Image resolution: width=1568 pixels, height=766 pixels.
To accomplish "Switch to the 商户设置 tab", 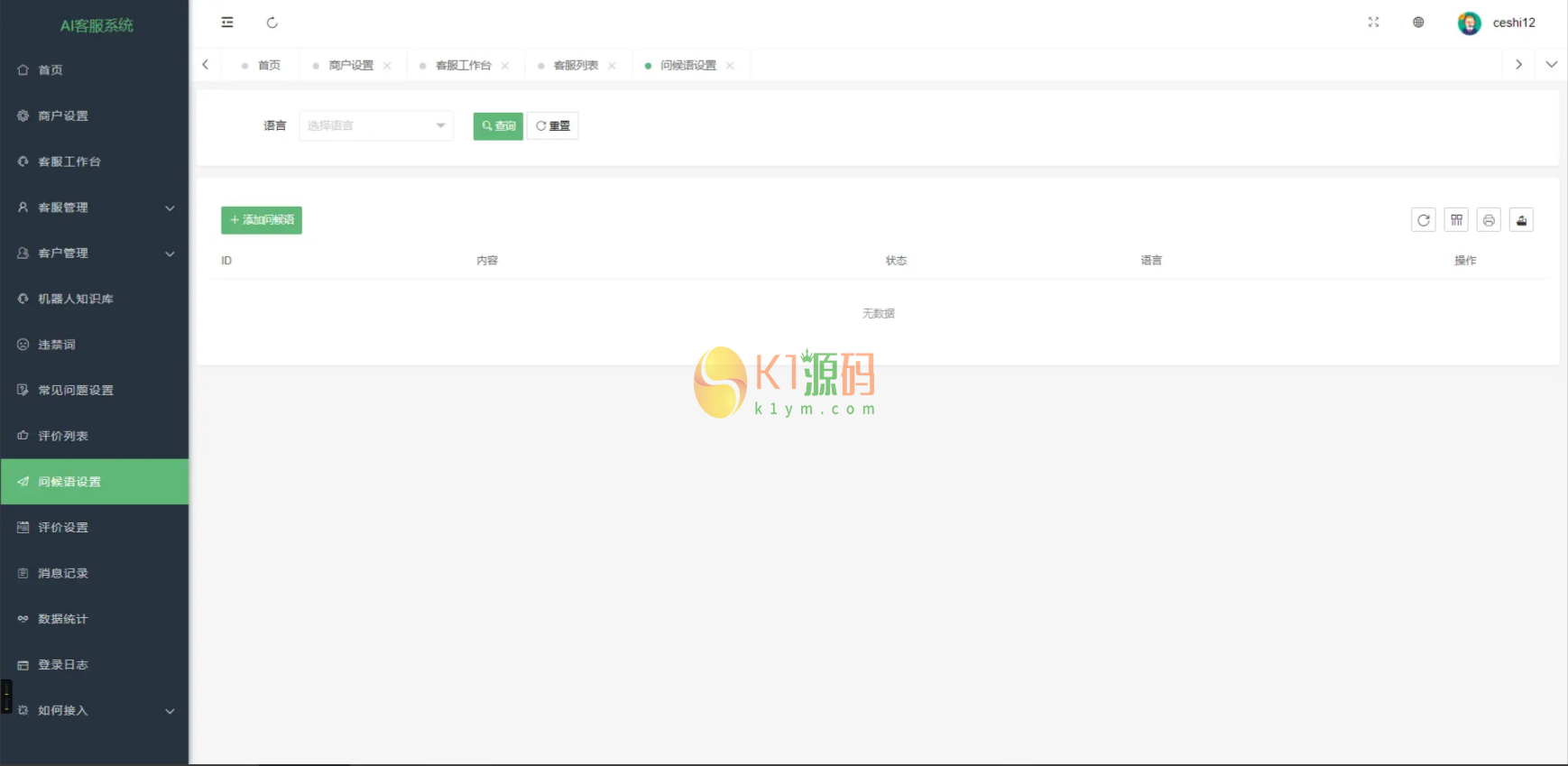I will pyautogui.click(x=351, y=65).
